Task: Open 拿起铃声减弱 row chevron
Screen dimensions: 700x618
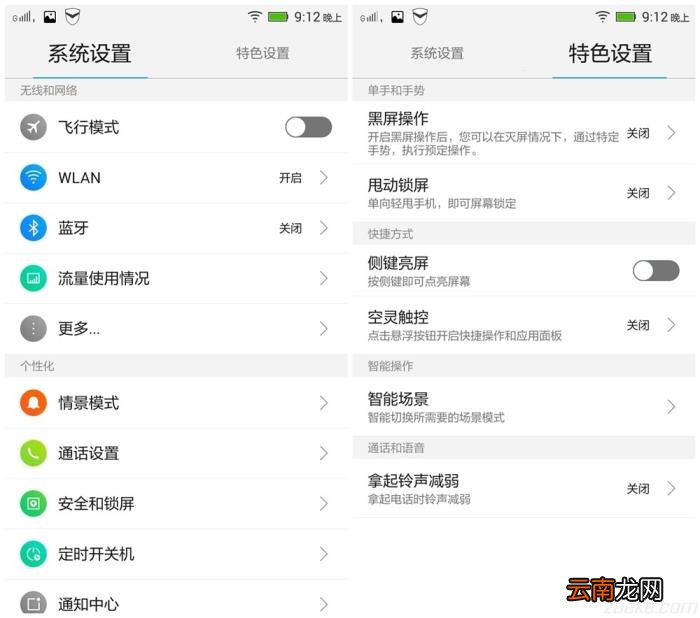Action: pyautogui.click(x=671, y=489)
